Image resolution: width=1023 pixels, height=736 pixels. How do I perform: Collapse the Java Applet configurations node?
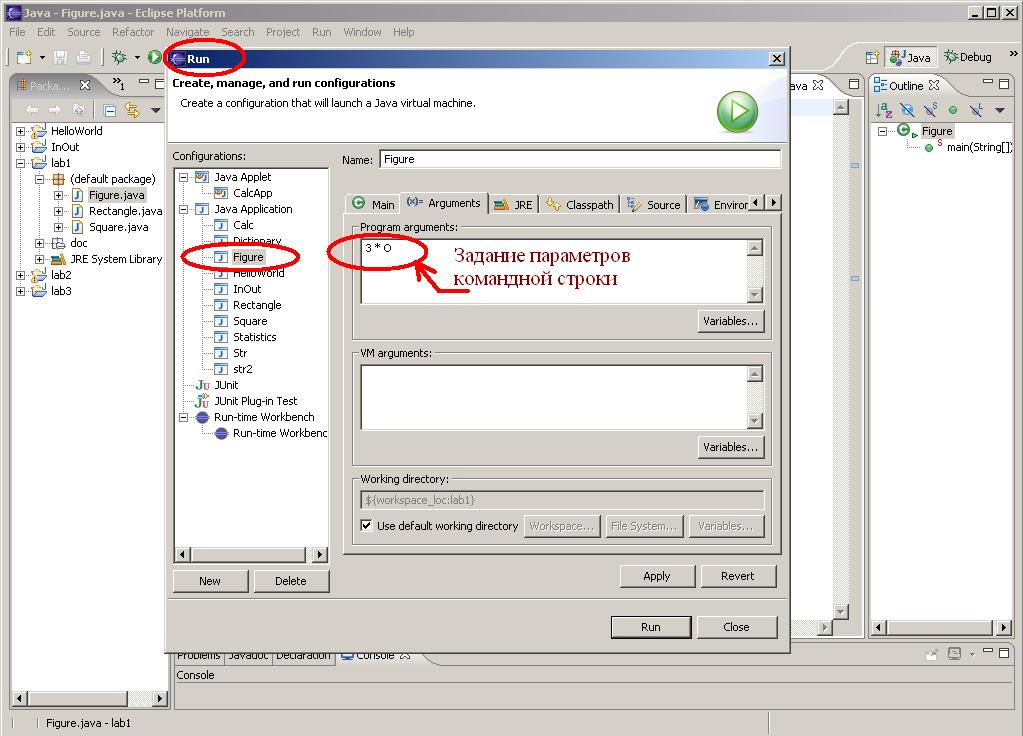(183, 177)
